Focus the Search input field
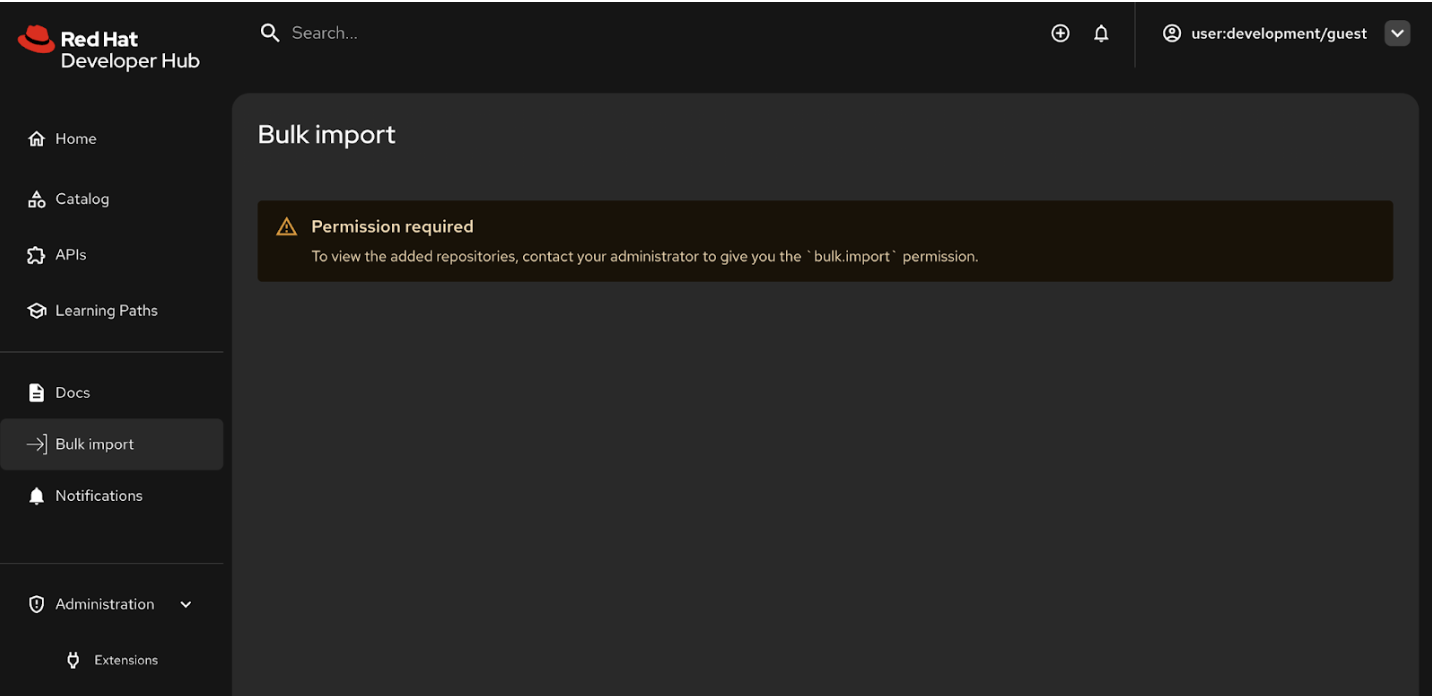Image resolution: width=1432 pixels, height=696 pixels. [650, 33]
